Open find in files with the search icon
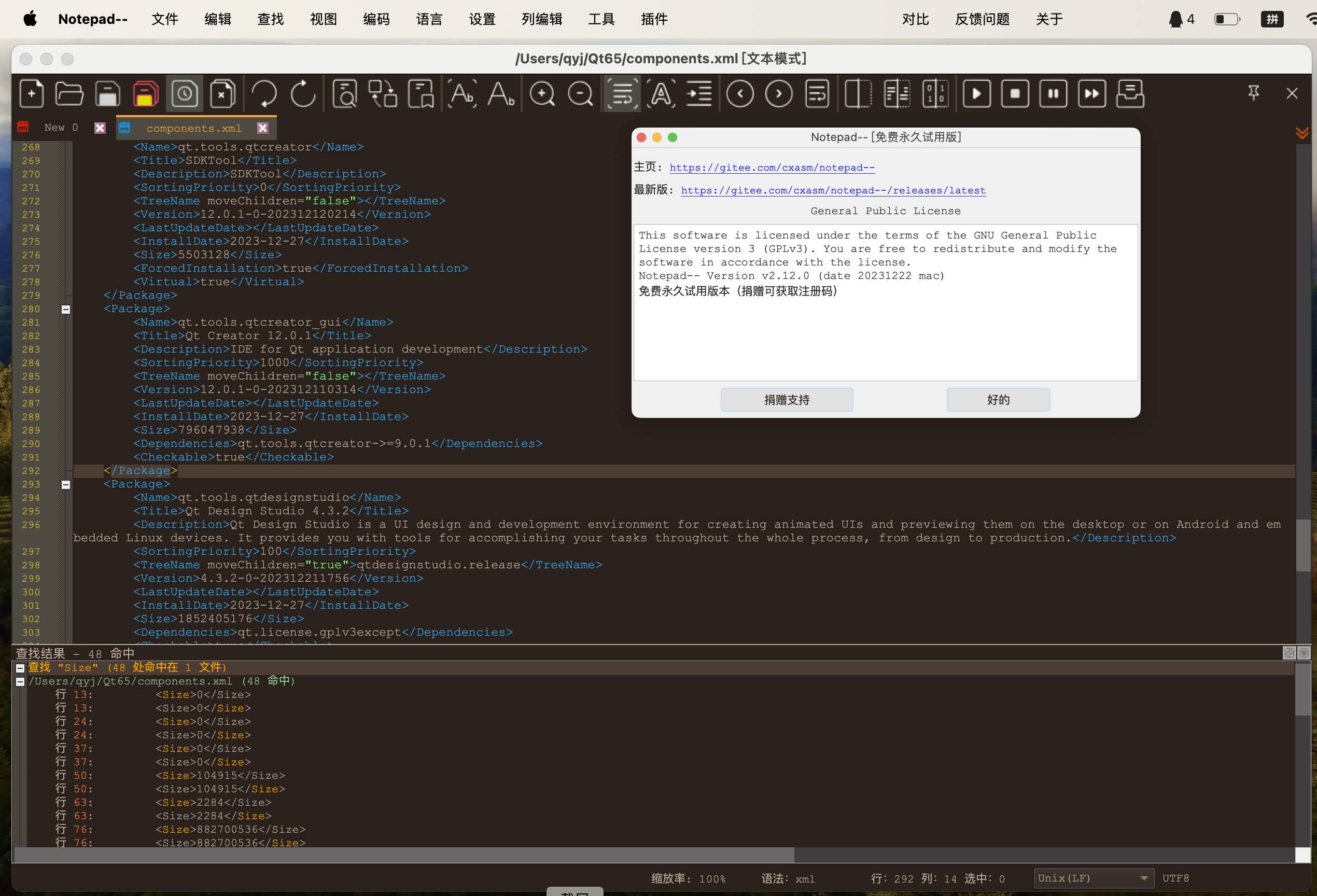 click(x=345, y=93)
